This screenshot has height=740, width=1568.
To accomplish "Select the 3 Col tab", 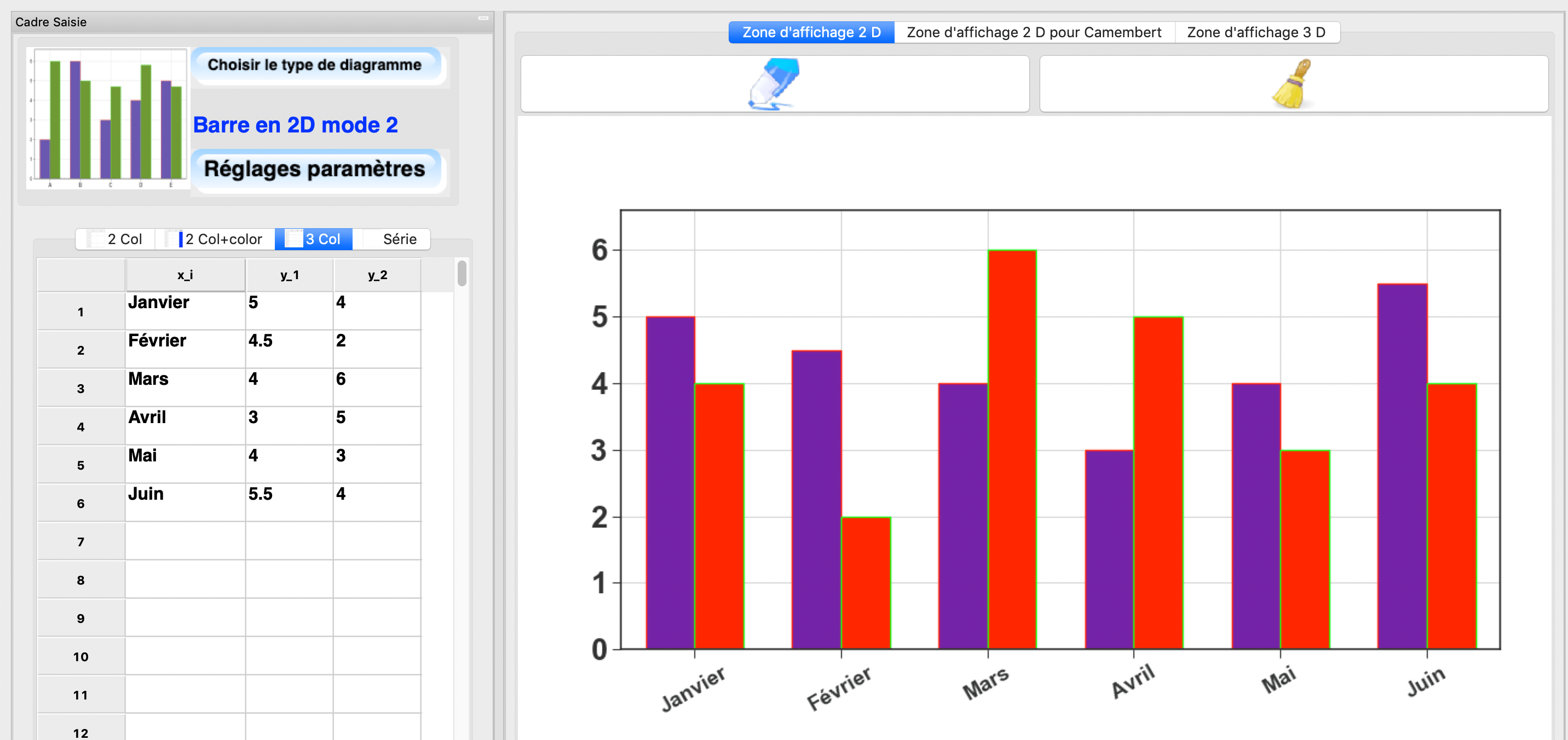I will 314,239.
